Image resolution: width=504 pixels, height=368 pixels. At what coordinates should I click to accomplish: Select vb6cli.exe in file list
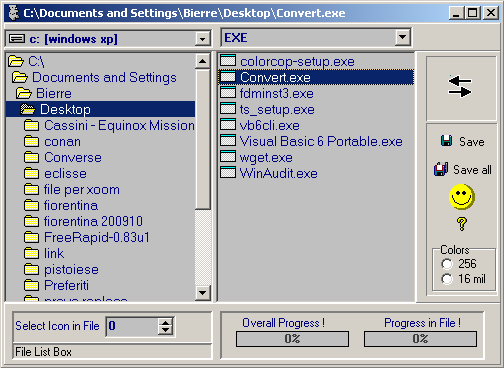[269, 125]
